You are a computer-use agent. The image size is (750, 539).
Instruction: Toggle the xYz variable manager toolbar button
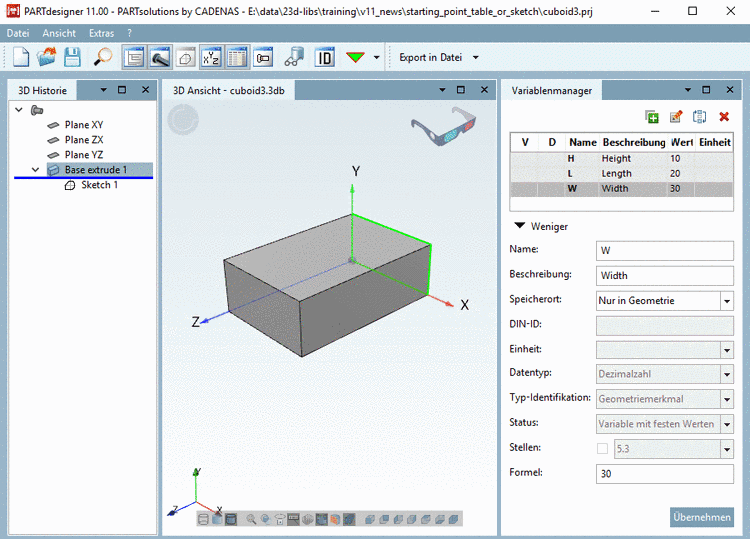[211, 58]
